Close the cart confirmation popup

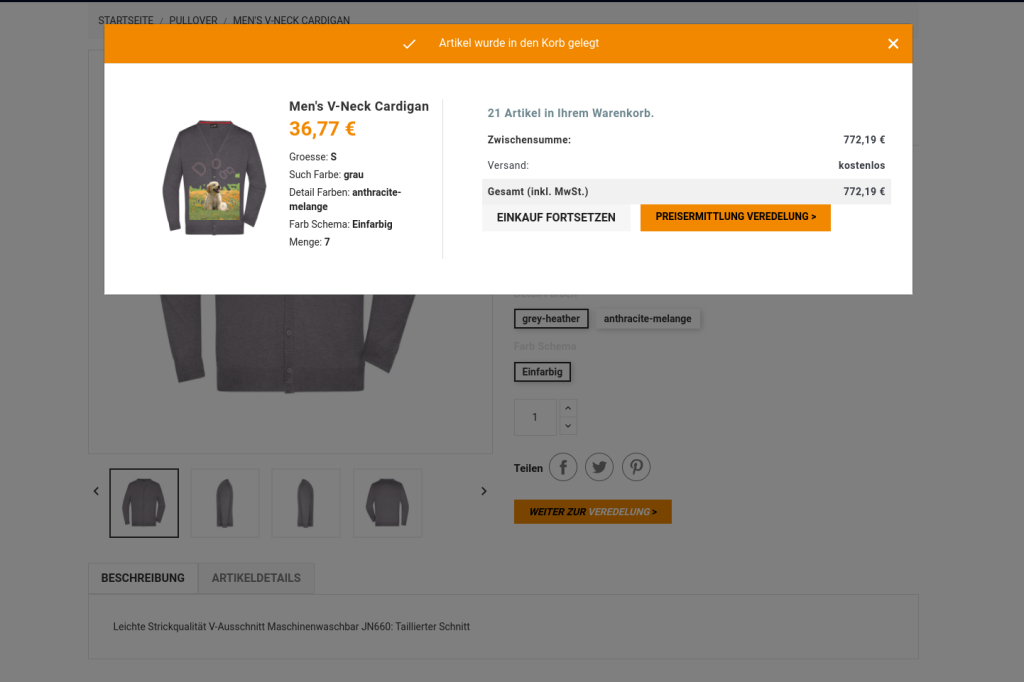(x=893, y=44)
